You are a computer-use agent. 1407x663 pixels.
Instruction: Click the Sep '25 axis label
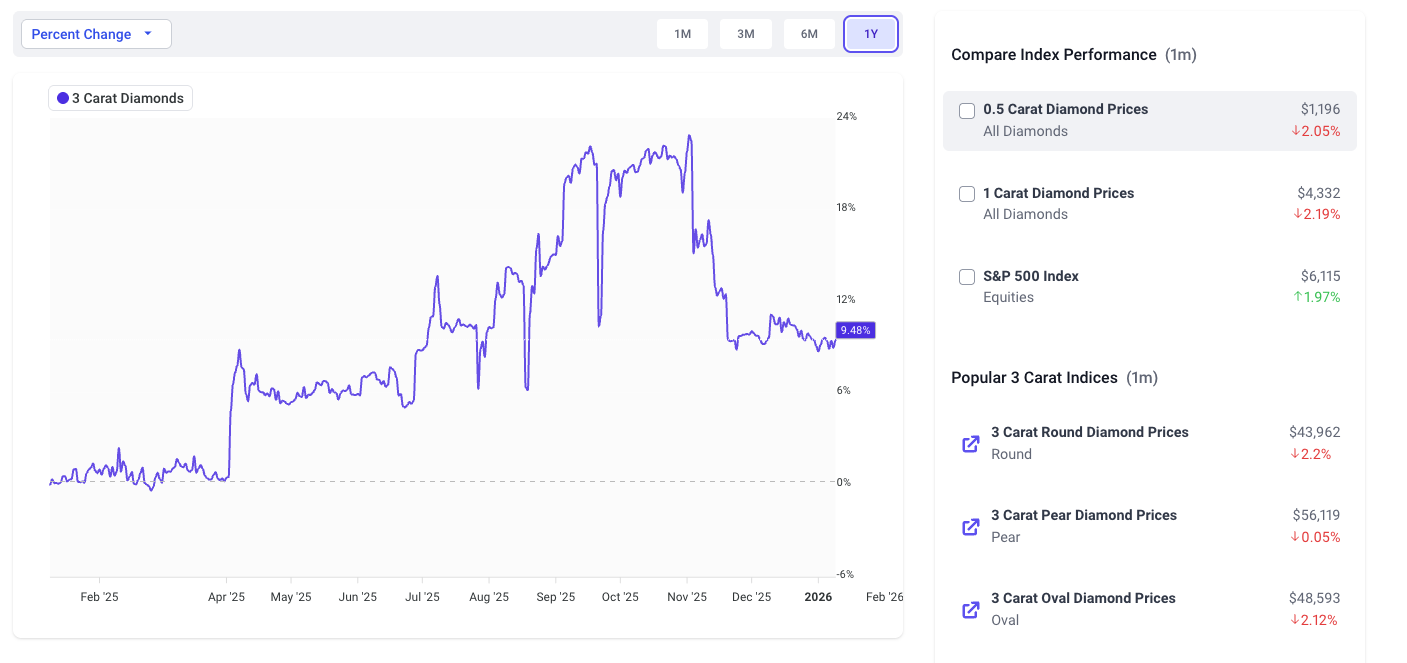click(x=556, y=597)
